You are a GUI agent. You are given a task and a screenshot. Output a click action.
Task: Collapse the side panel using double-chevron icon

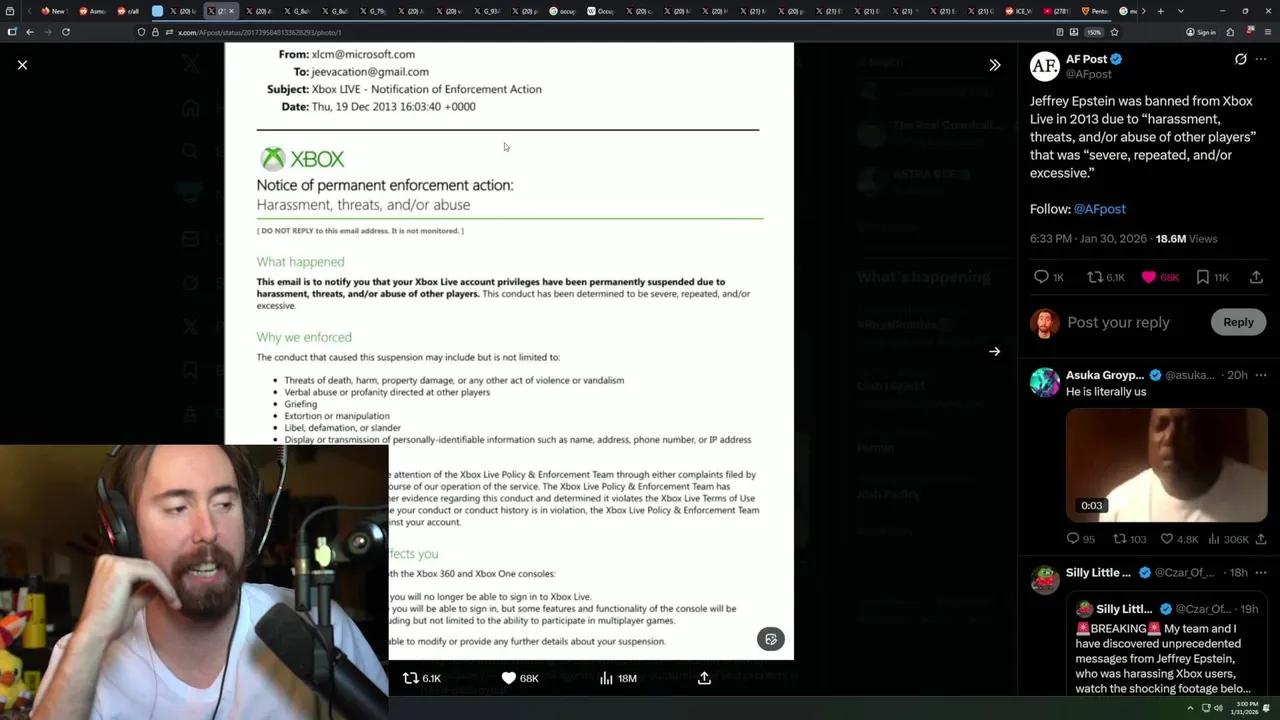pyautogui.click(x=994, y=65)
